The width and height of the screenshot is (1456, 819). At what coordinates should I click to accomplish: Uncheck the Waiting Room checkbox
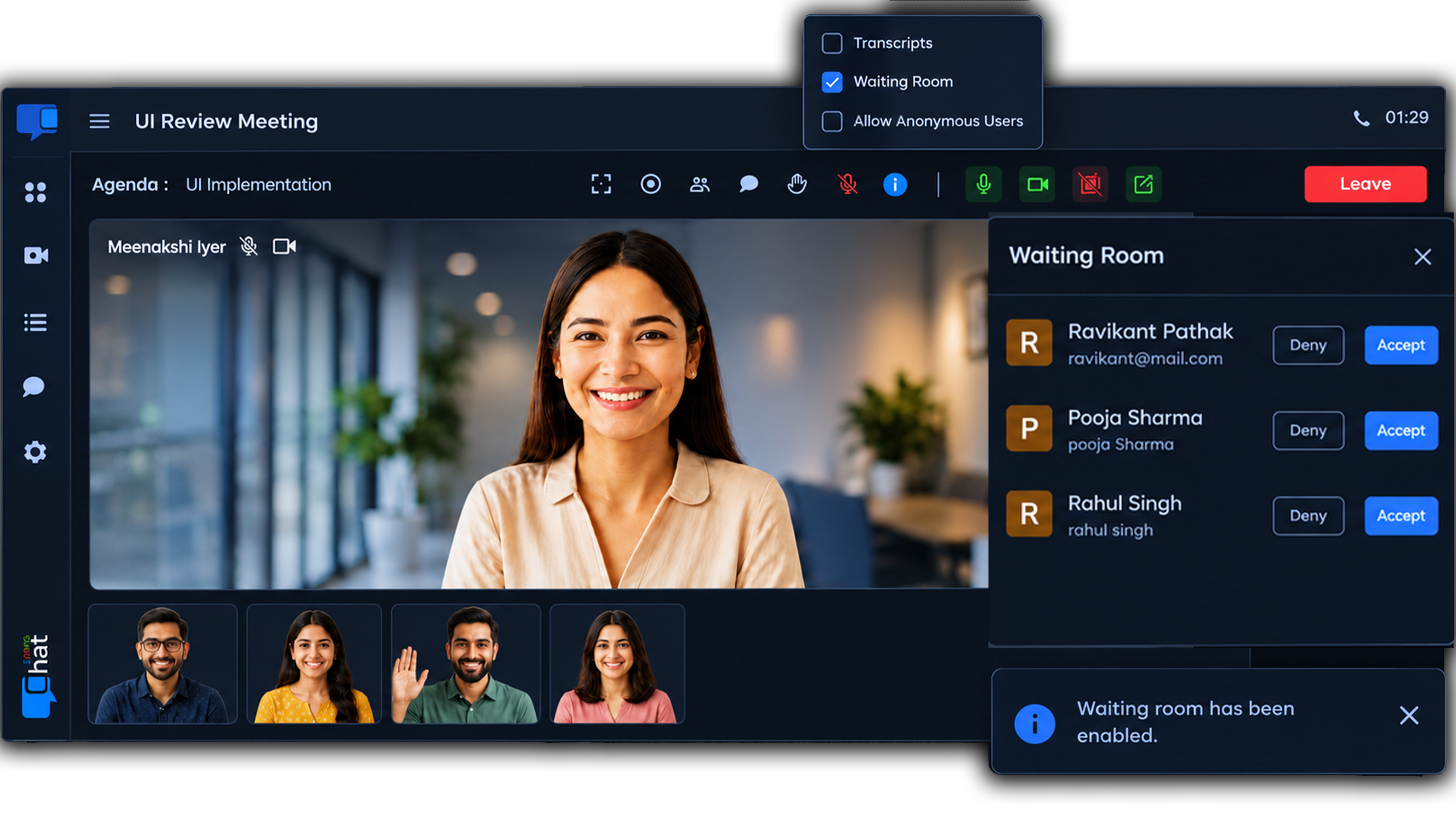(x=832, y=82)
